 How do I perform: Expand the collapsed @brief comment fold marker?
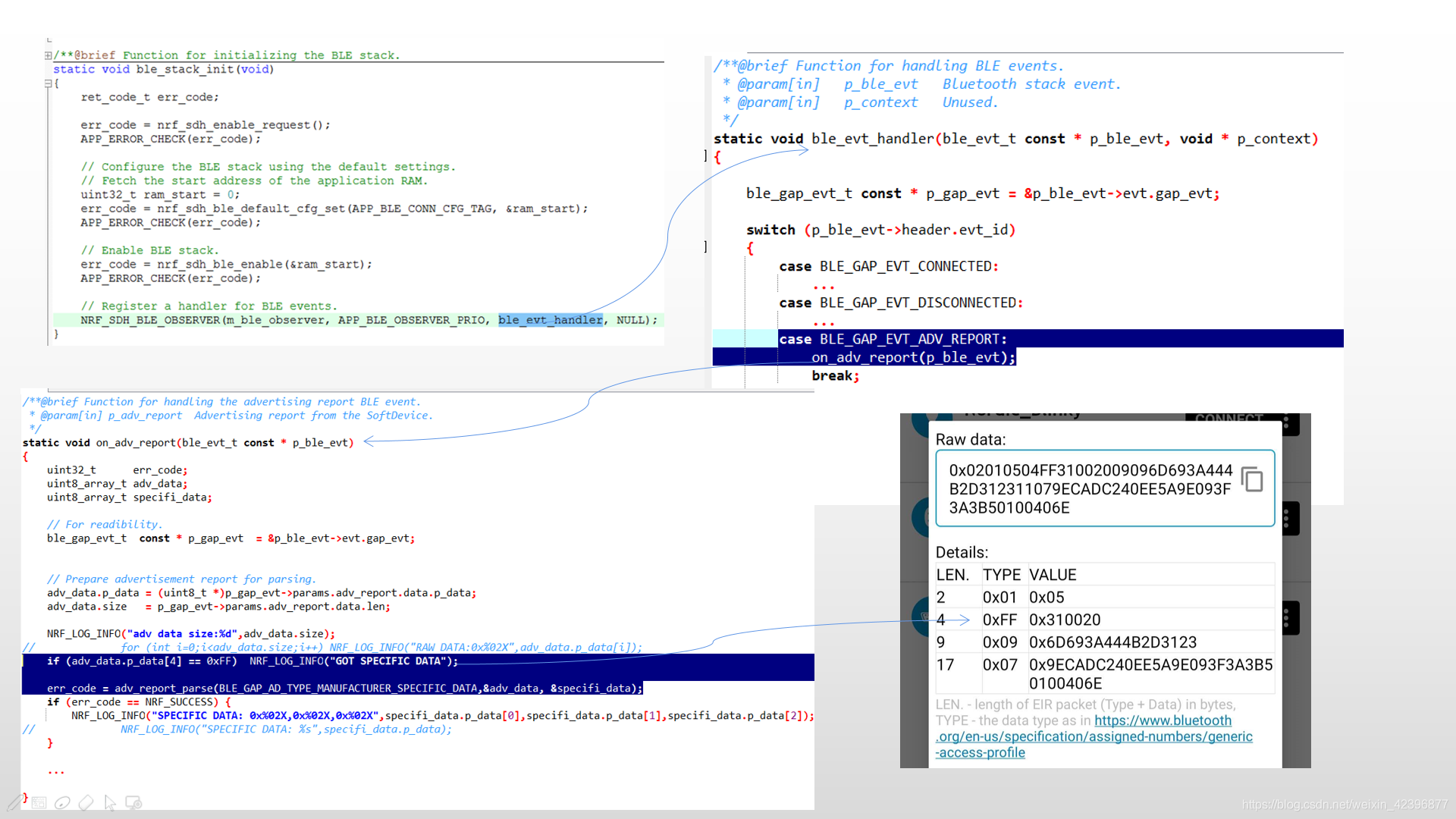pyautogui.click(x=48, y=55)
